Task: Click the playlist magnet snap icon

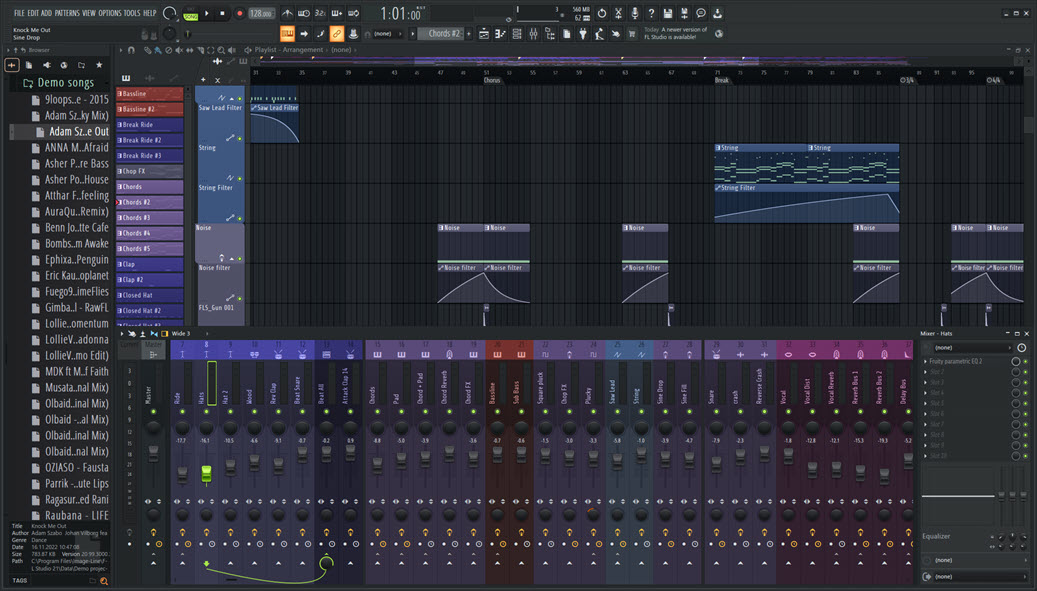Action: 131,50
